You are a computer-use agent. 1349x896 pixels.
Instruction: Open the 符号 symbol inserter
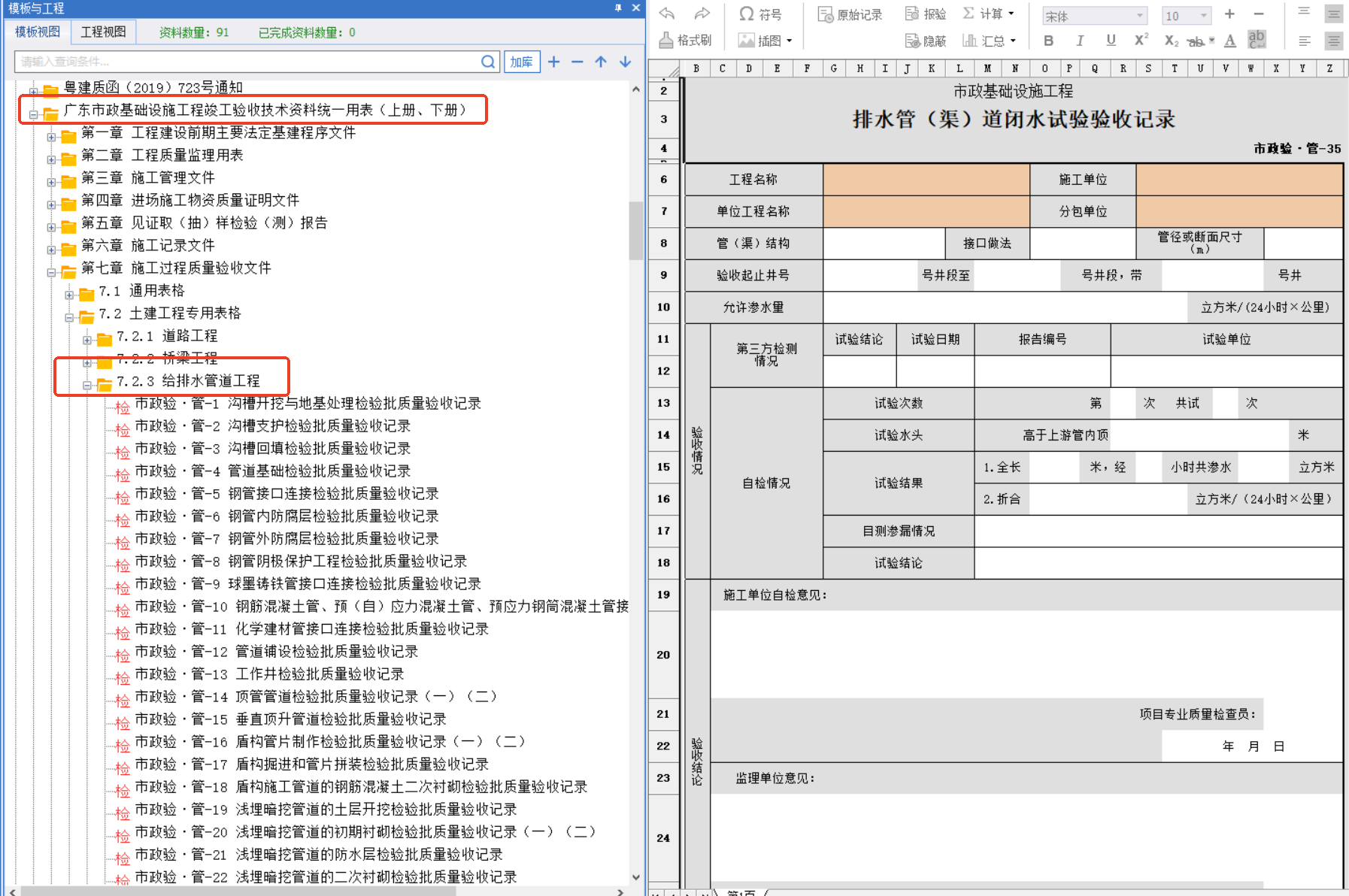[x=760, y=14]
